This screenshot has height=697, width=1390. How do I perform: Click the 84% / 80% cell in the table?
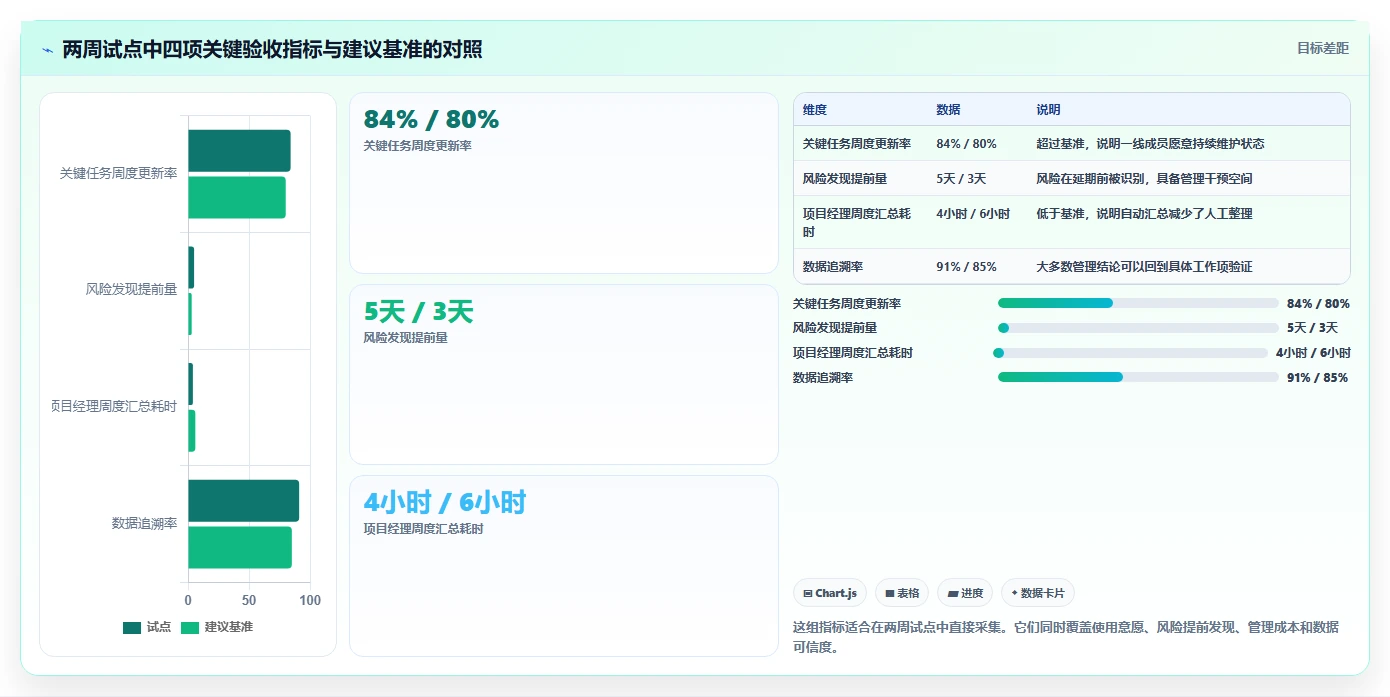pyautogui.click(x=966, y=144)
